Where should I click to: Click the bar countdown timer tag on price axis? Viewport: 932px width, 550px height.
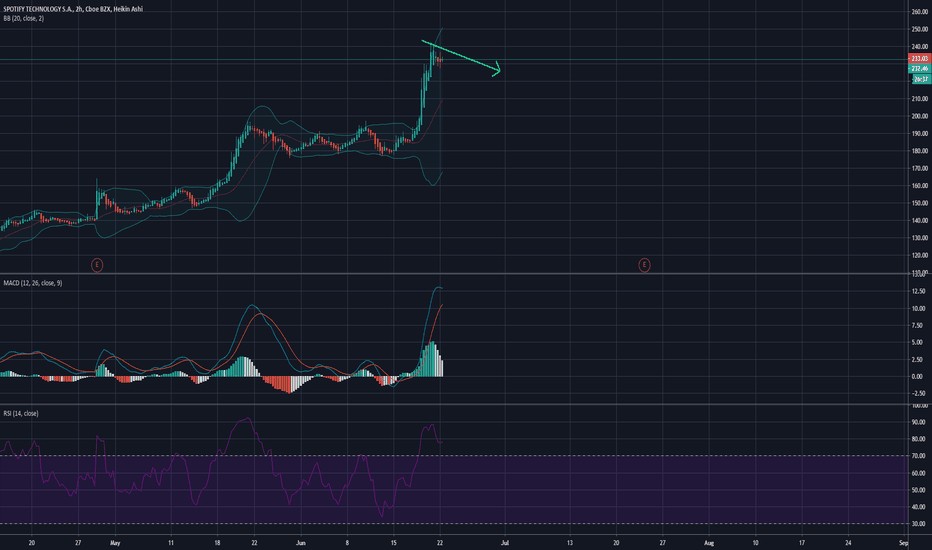[921, 78]
